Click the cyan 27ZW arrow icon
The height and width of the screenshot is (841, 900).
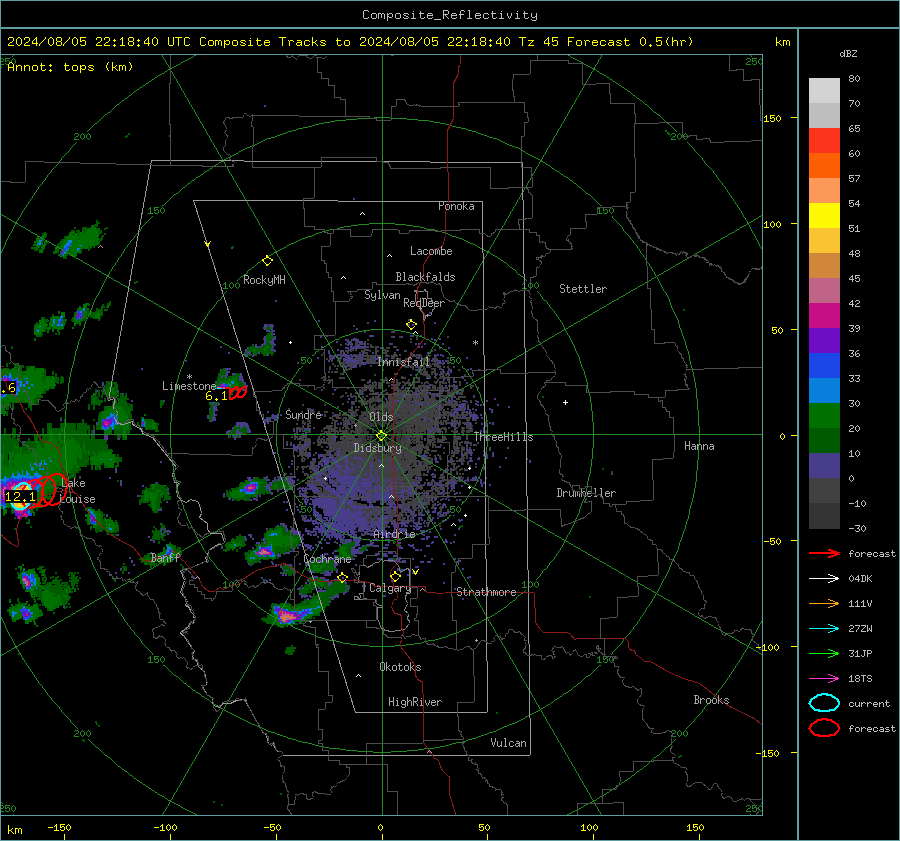824,629
